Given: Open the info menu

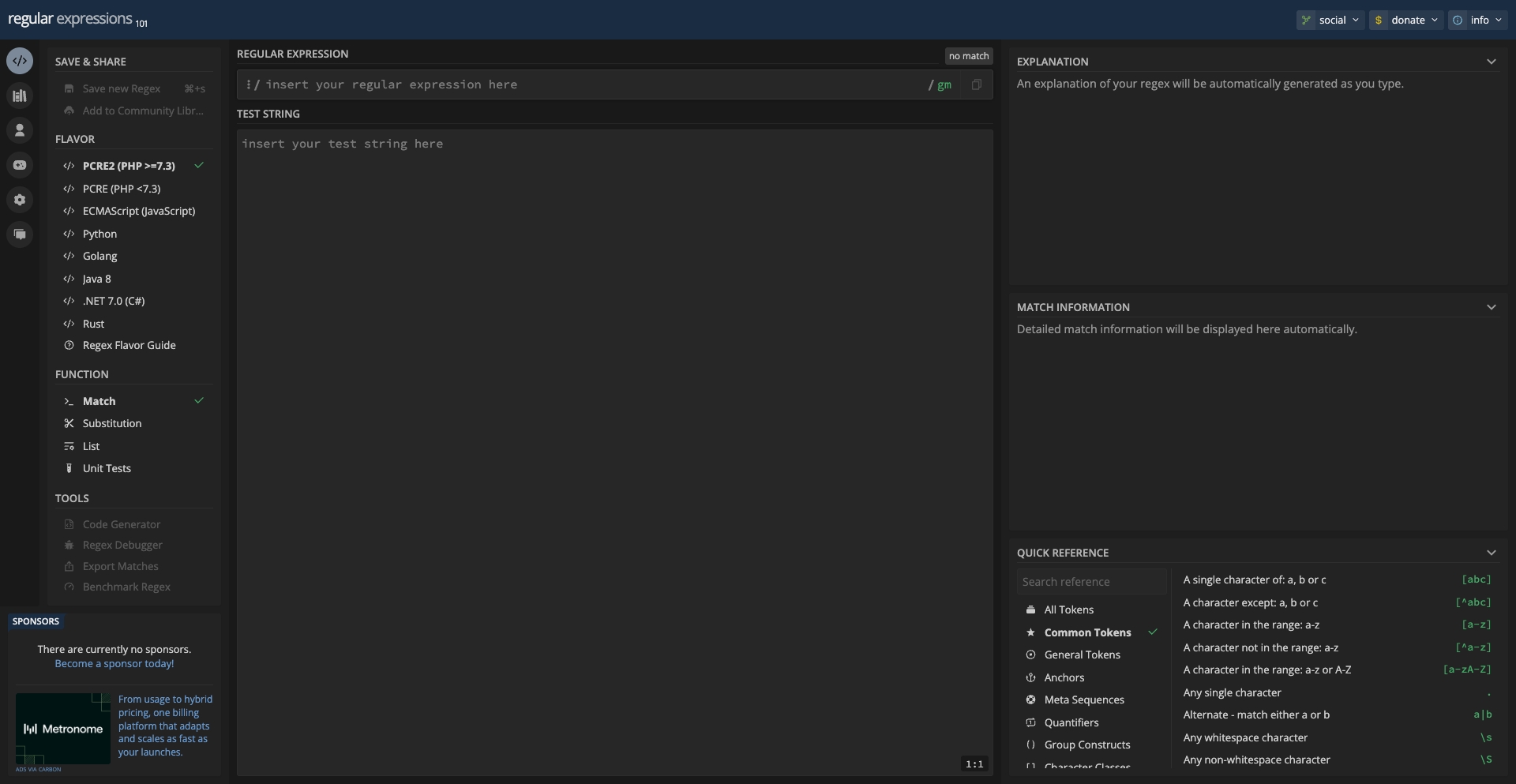Looking at the screenshot, I should click(1478, 20).
